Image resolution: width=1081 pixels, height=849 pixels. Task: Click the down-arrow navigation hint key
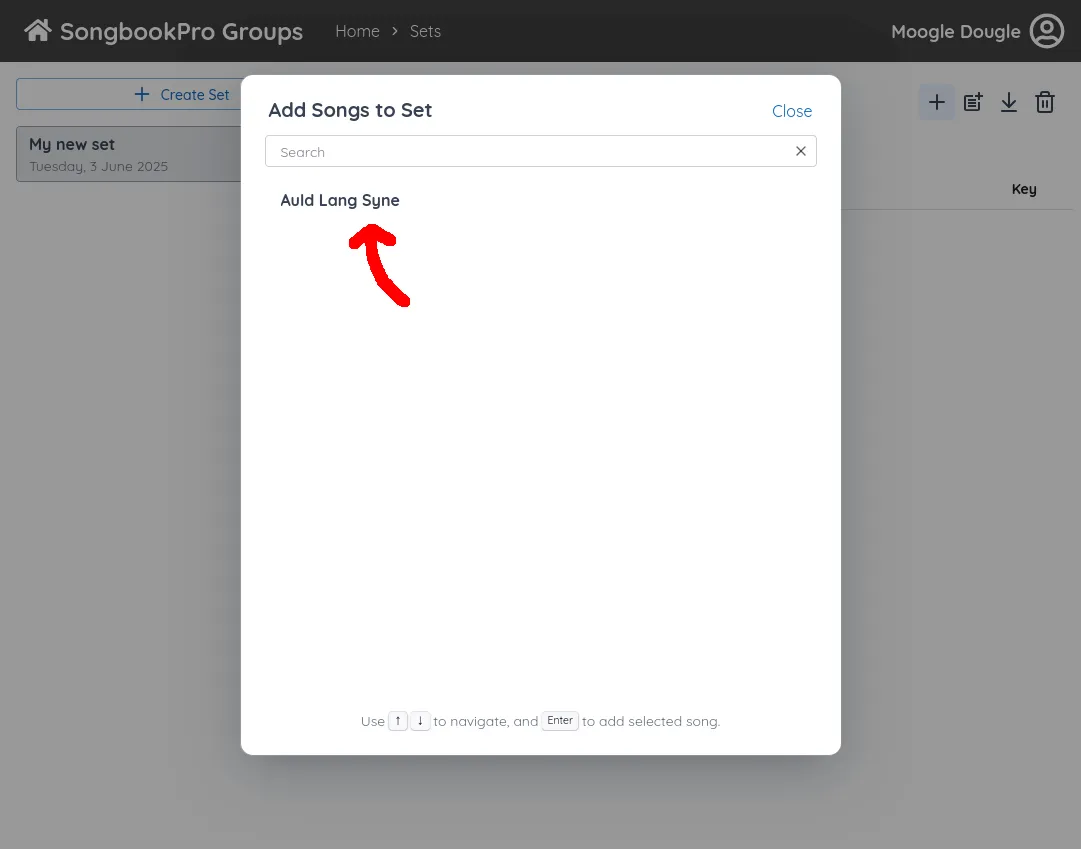click(420, 720)
